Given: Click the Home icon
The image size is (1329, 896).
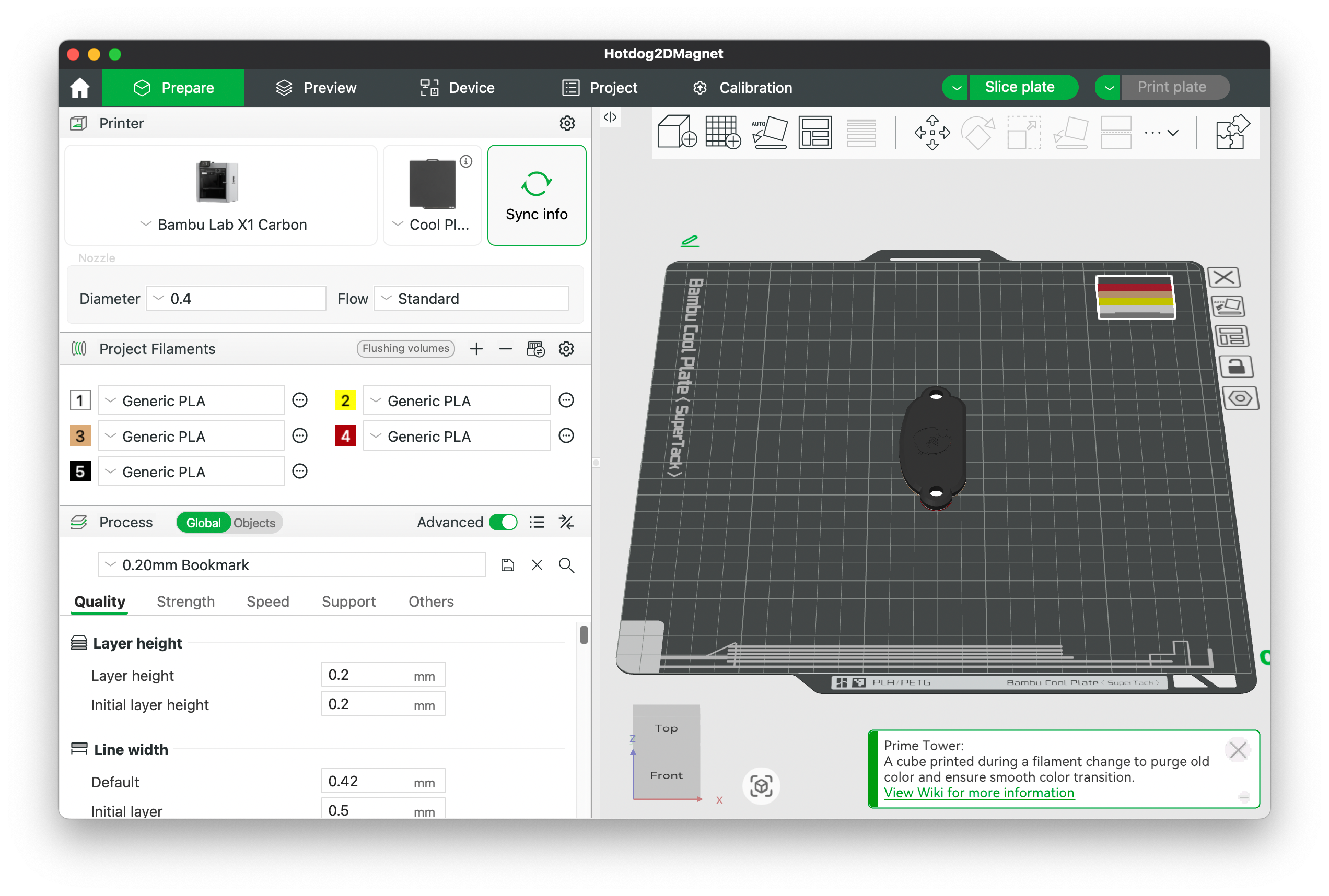Looking at the screenshot, I should pyautogui.click(x=79, y=87).
